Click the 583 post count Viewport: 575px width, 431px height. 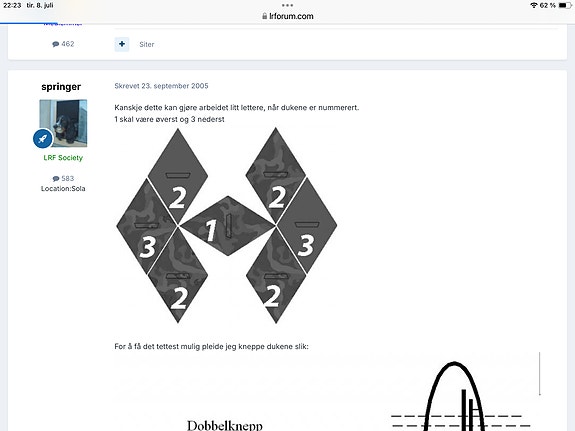67,178
